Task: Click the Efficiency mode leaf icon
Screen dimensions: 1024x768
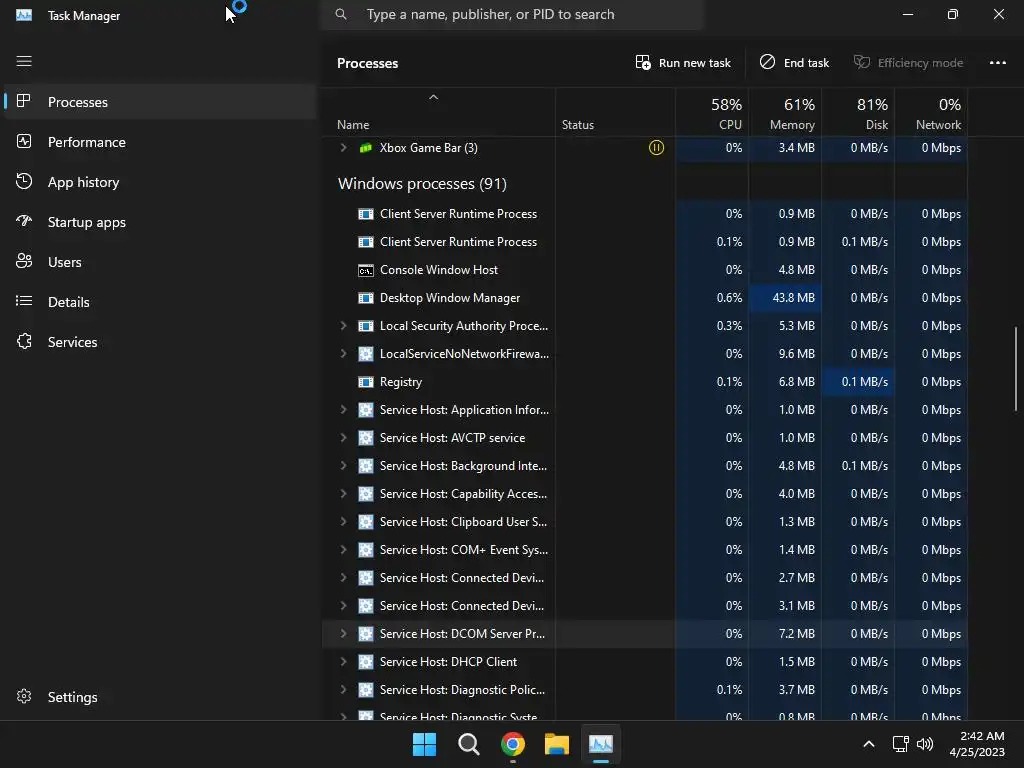Action: 861,62
